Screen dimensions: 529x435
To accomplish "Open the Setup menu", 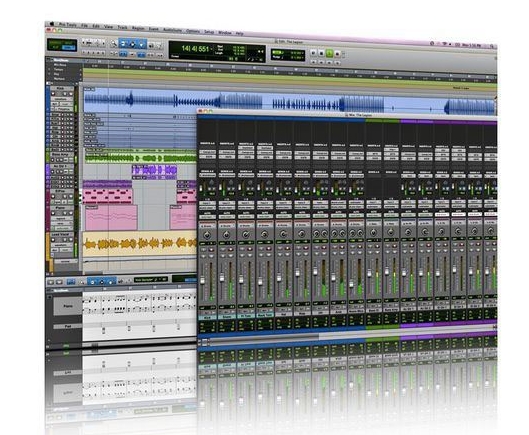I will 209,31.
